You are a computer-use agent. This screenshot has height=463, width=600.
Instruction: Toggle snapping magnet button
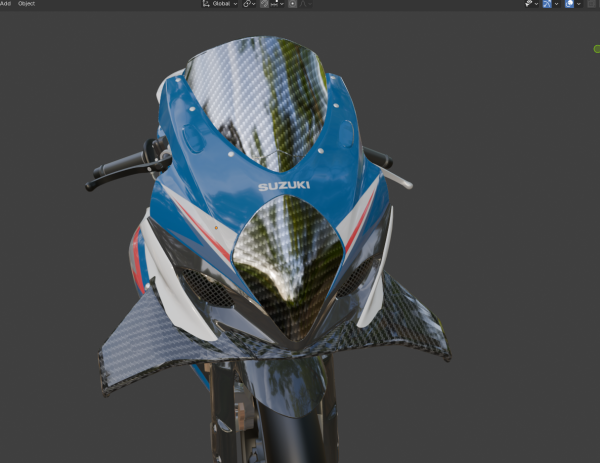(264, 4)
